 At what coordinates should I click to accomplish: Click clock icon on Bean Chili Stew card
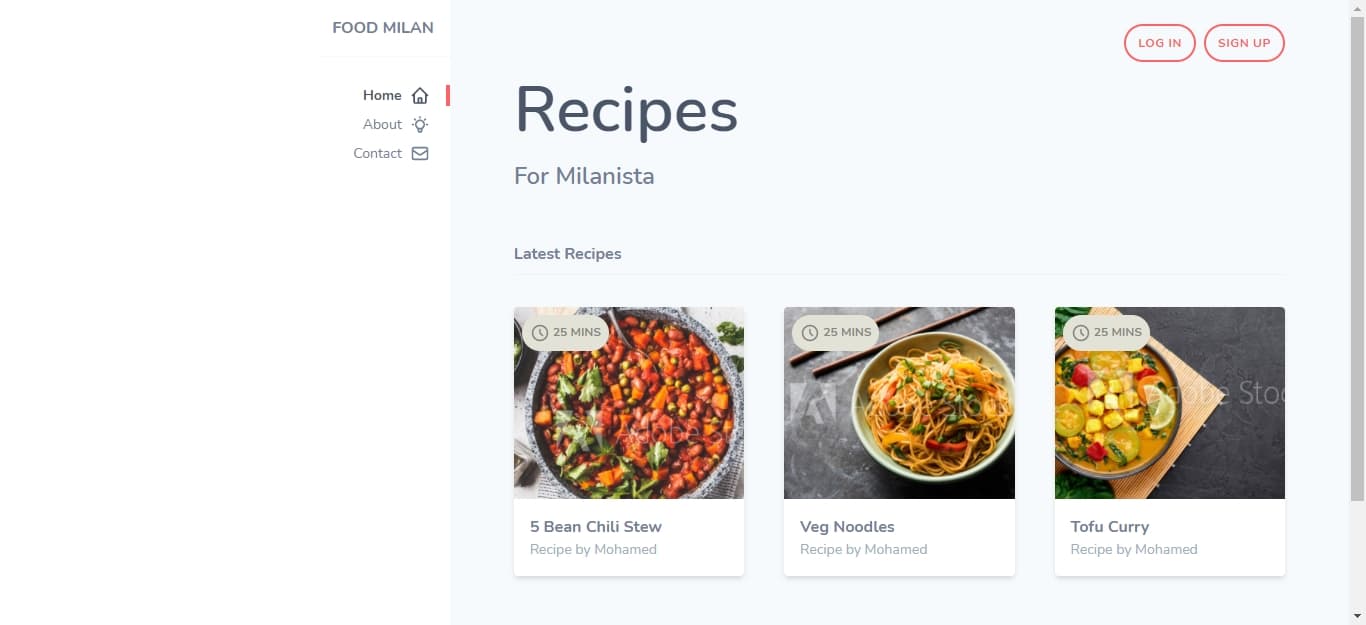(x=540, y=333)
